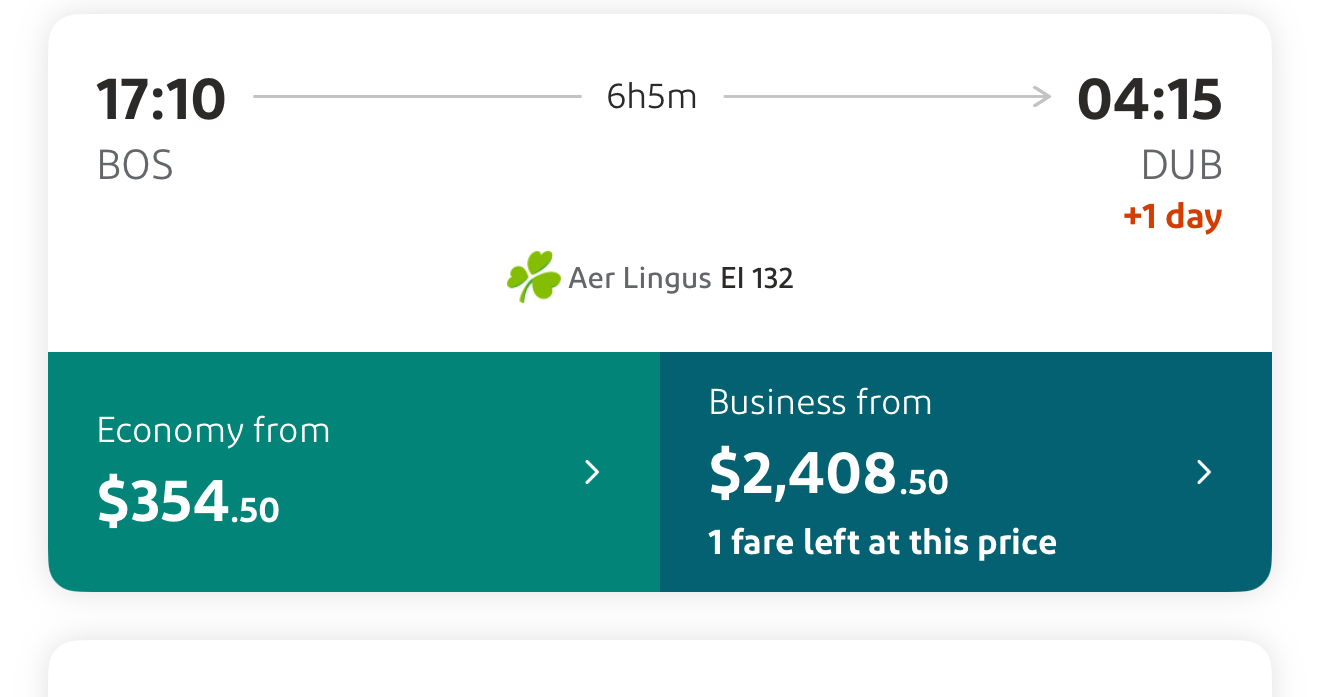1320x697 pixels.
Task: Click the BOS departure airport code
Action: tap(135, 165)
